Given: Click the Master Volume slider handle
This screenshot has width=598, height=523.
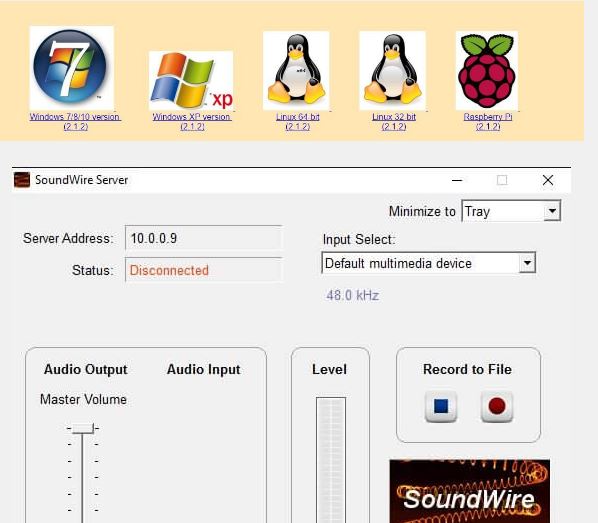Looking at the screenshot, I should [83, 428].
